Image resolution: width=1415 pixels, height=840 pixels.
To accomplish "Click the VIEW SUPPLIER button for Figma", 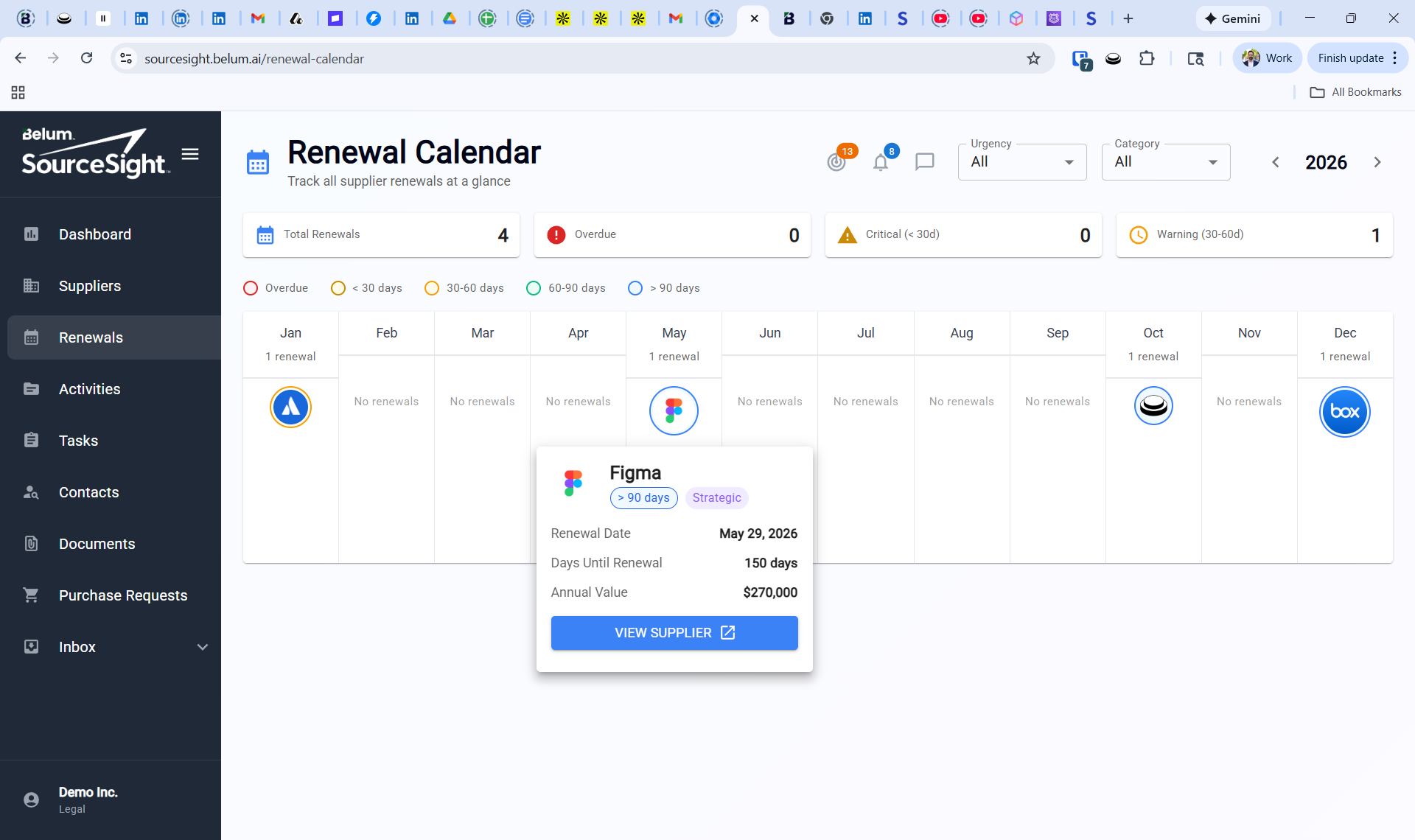I will [674, 632].
